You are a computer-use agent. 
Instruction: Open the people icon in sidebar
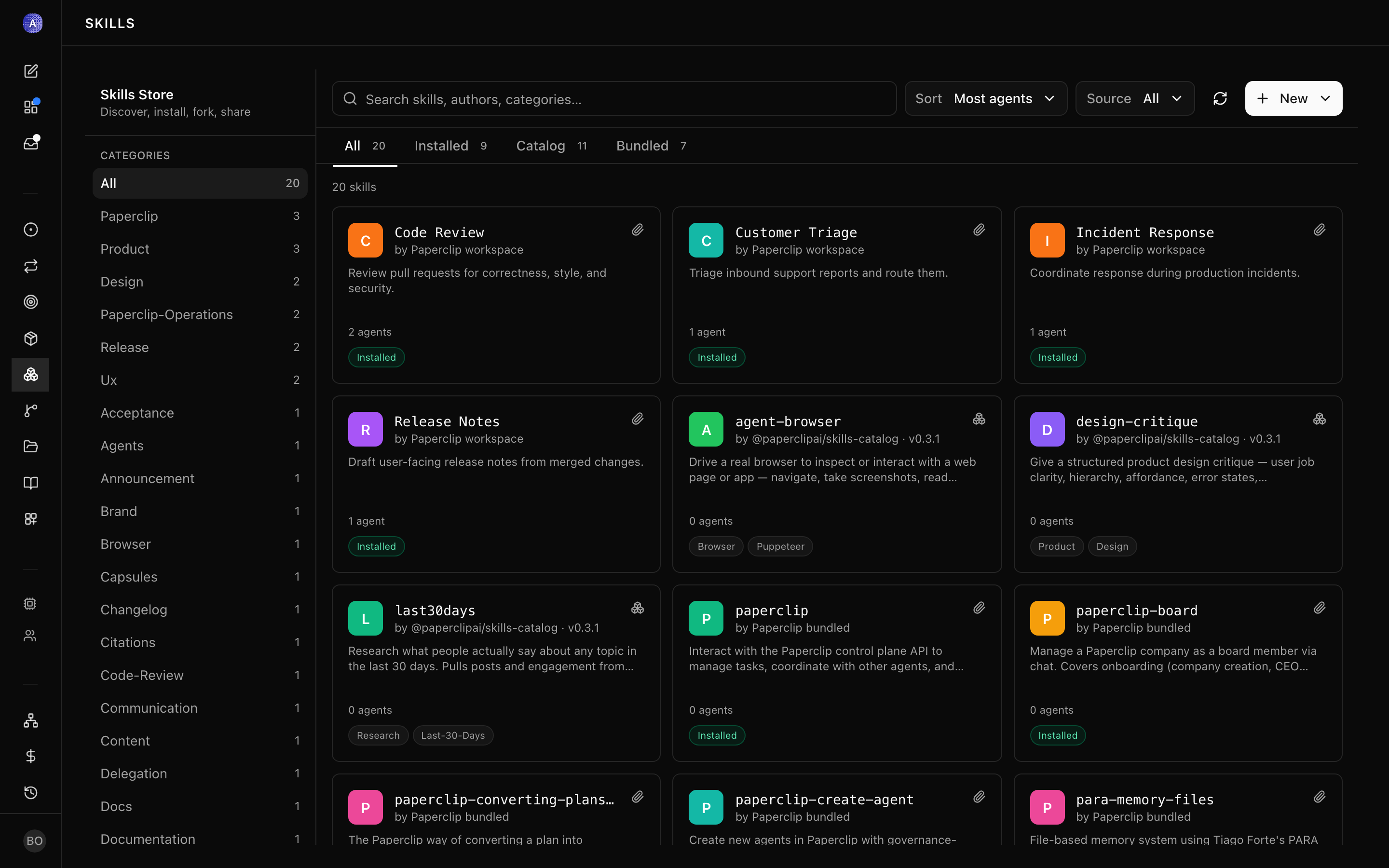[30, 636]
